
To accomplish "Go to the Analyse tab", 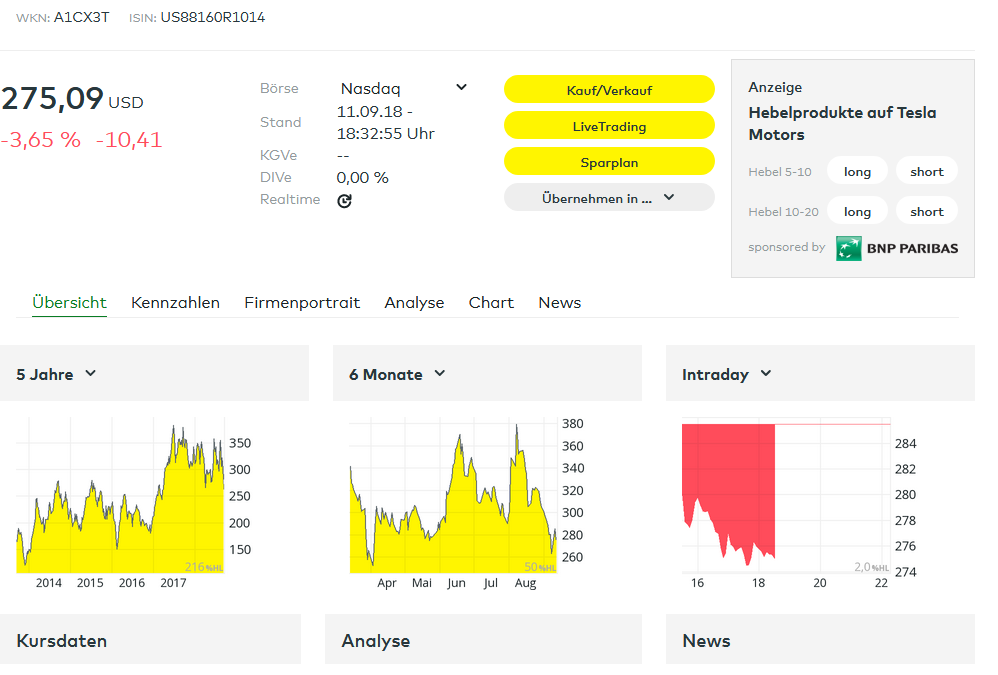I will pos(414,303).
